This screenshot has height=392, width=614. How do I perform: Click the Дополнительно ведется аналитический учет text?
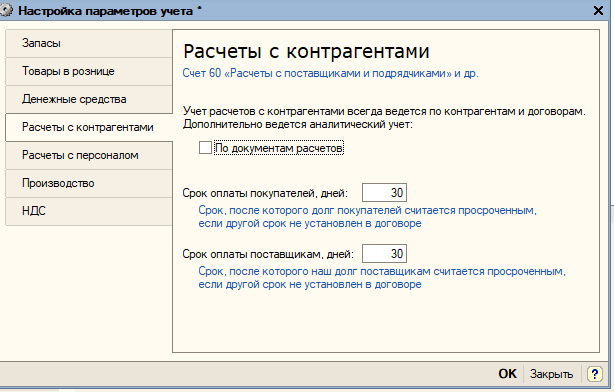point(298,125)
